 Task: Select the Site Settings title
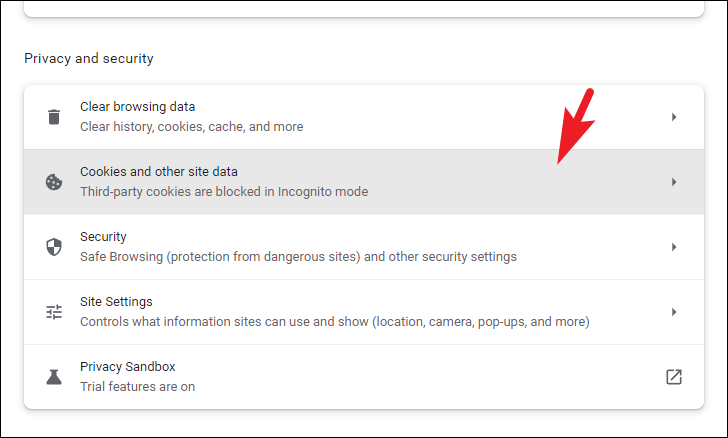116,302
